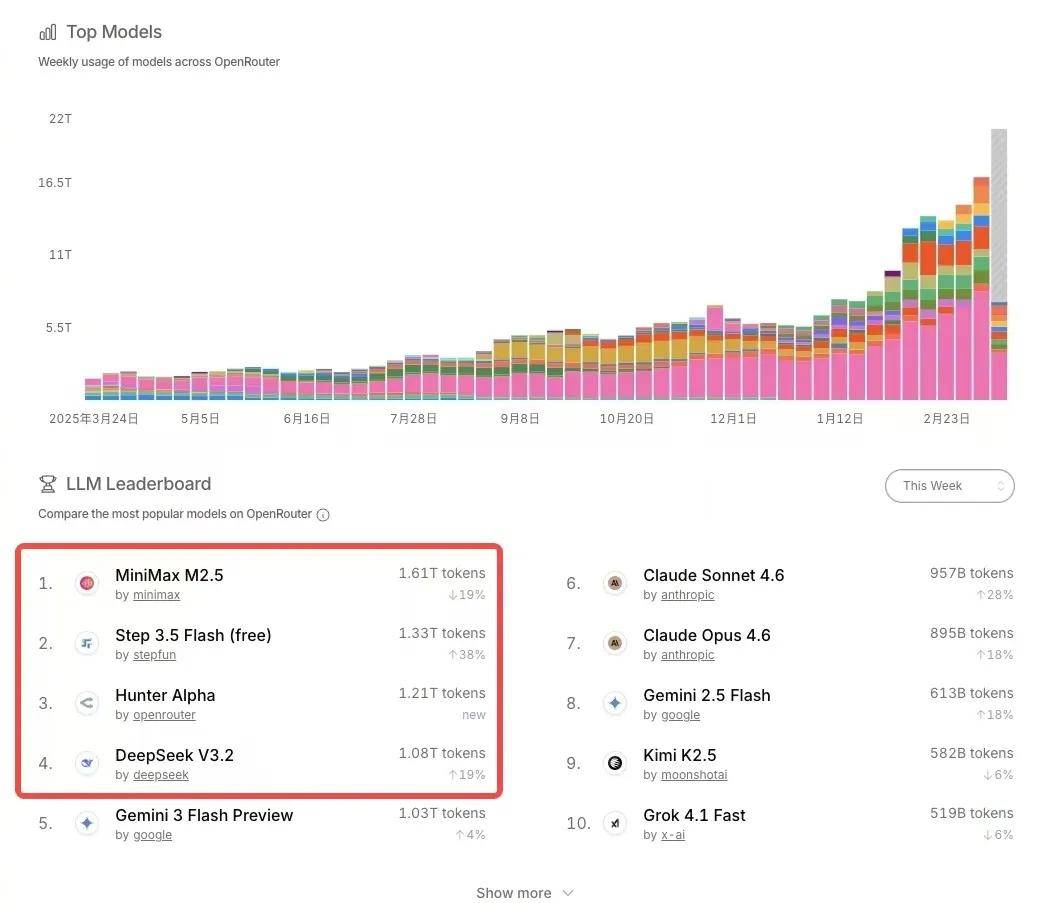The image size is (1051, 903).
Task: Open the Grok 4.1 Fast model title
Action: (x=694, y=815)
